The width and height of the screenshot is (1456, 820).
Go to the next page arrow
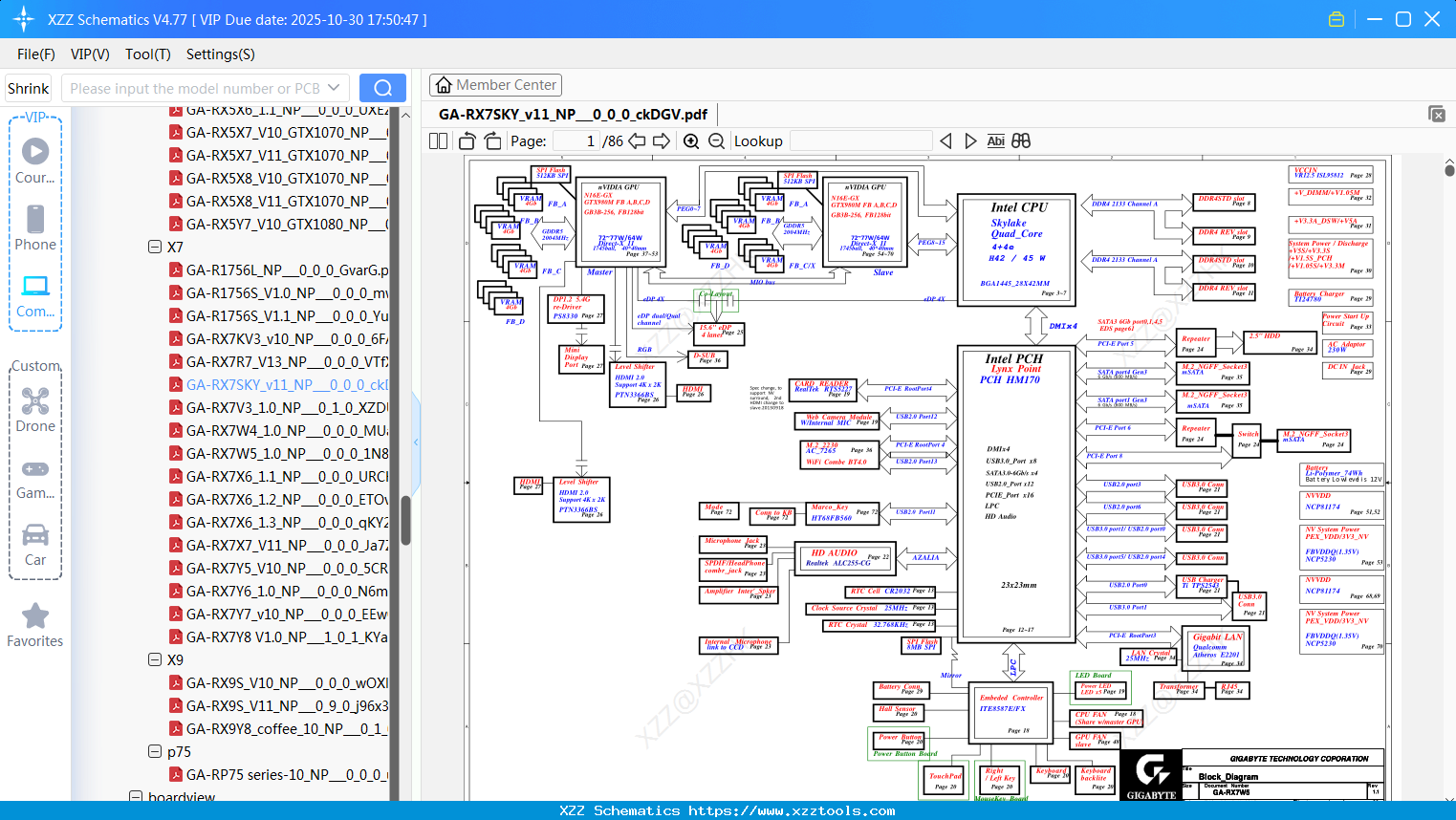pyautogui.click(x=662, y=140)
